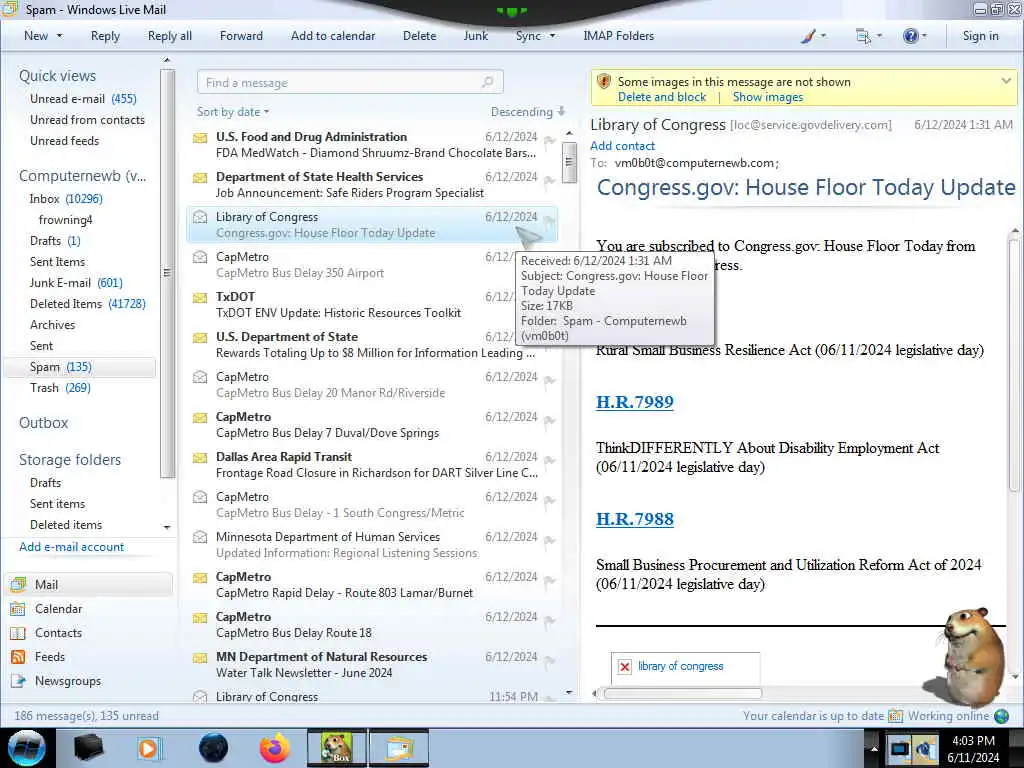Image resolution: width=1024 pixels, height=768 pixels.
Task: Open the New dropdown arrow
Action: point(59,36)
